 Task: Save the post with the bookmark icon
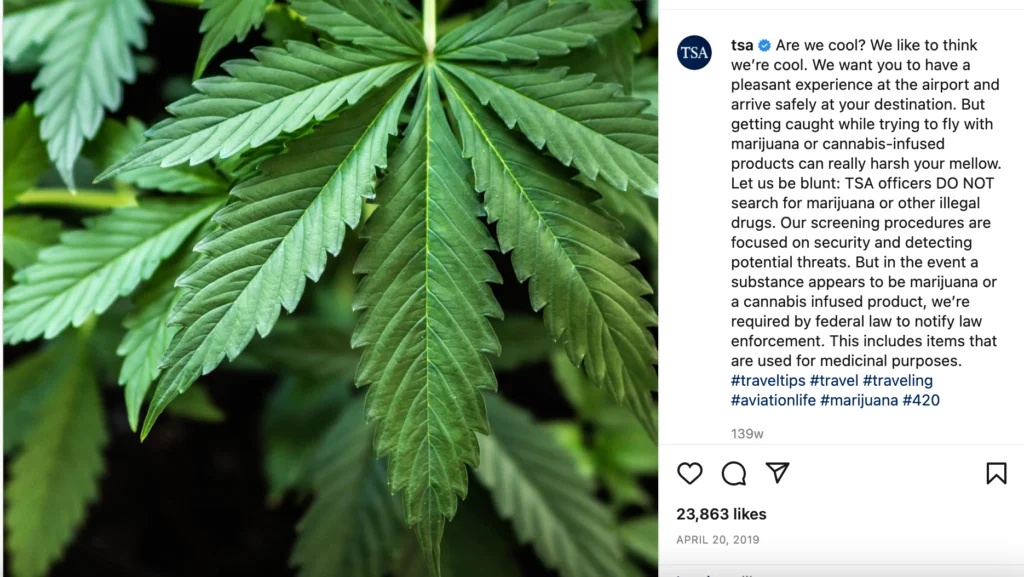[996, 473]
